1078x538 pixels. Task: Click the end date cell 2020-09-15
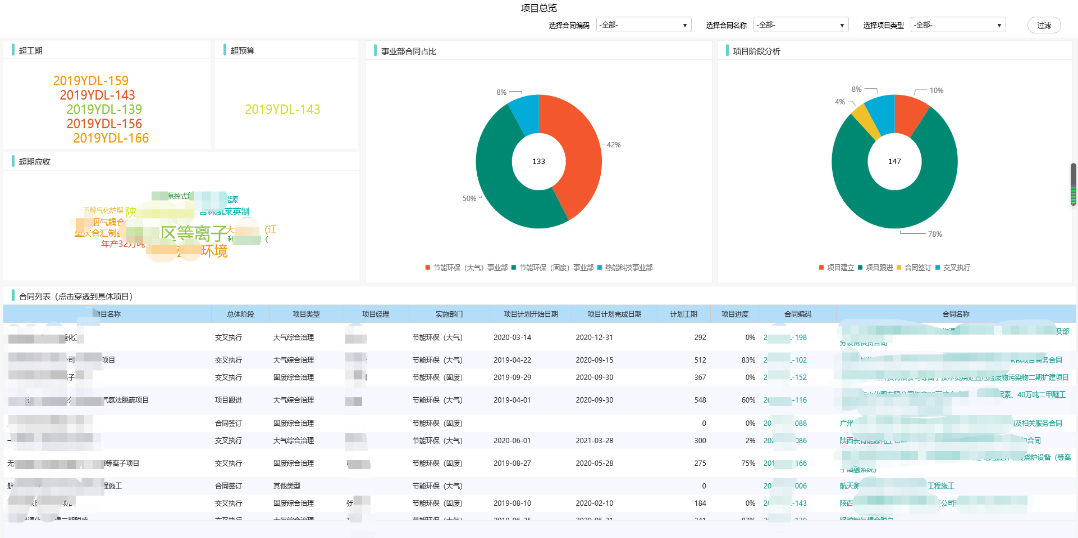point(593,360)
